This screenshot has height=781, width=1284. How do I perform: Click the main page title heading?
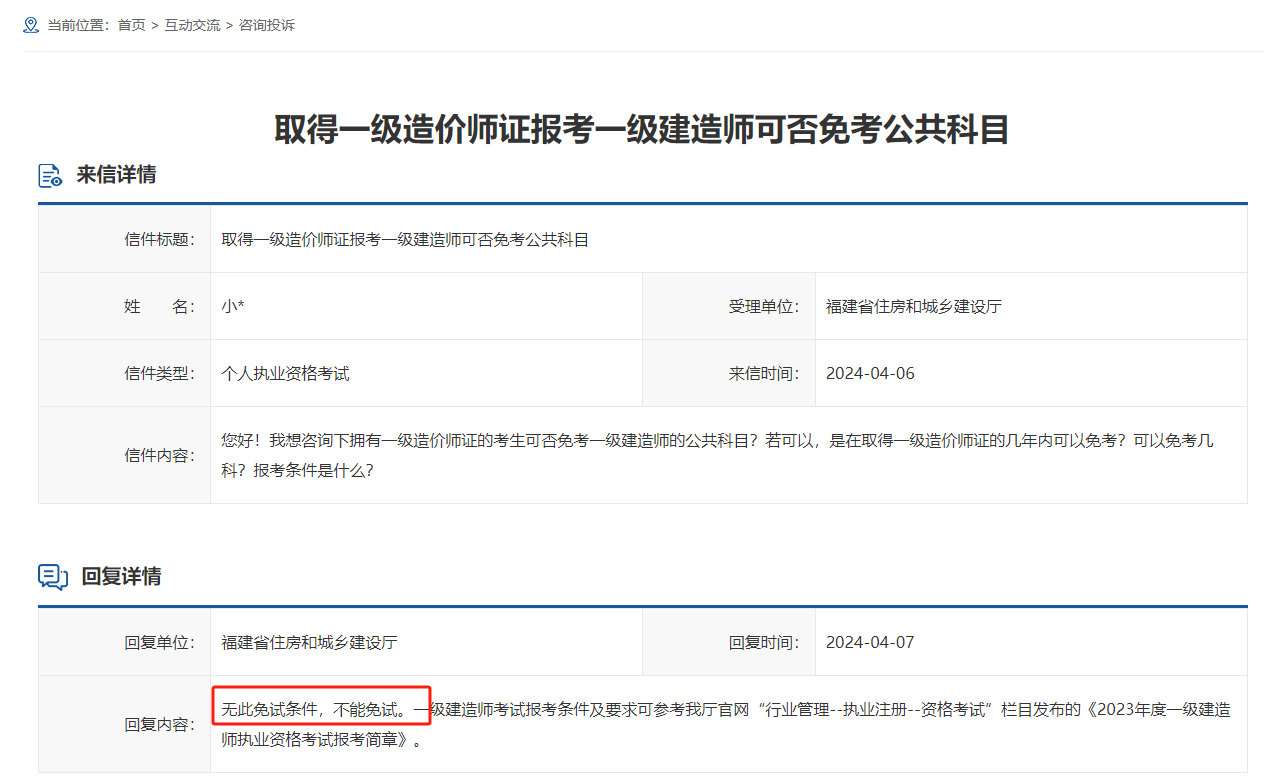click(641, 130)
